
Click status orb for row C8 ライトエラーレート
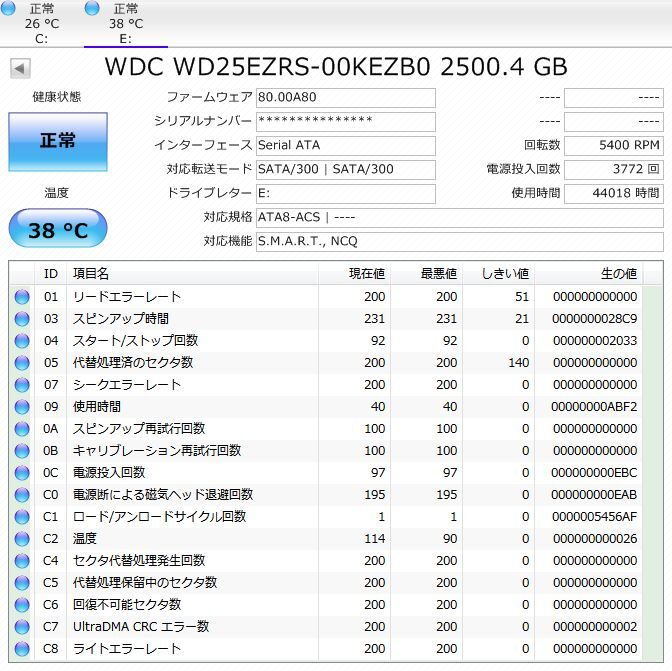point(22,649)
